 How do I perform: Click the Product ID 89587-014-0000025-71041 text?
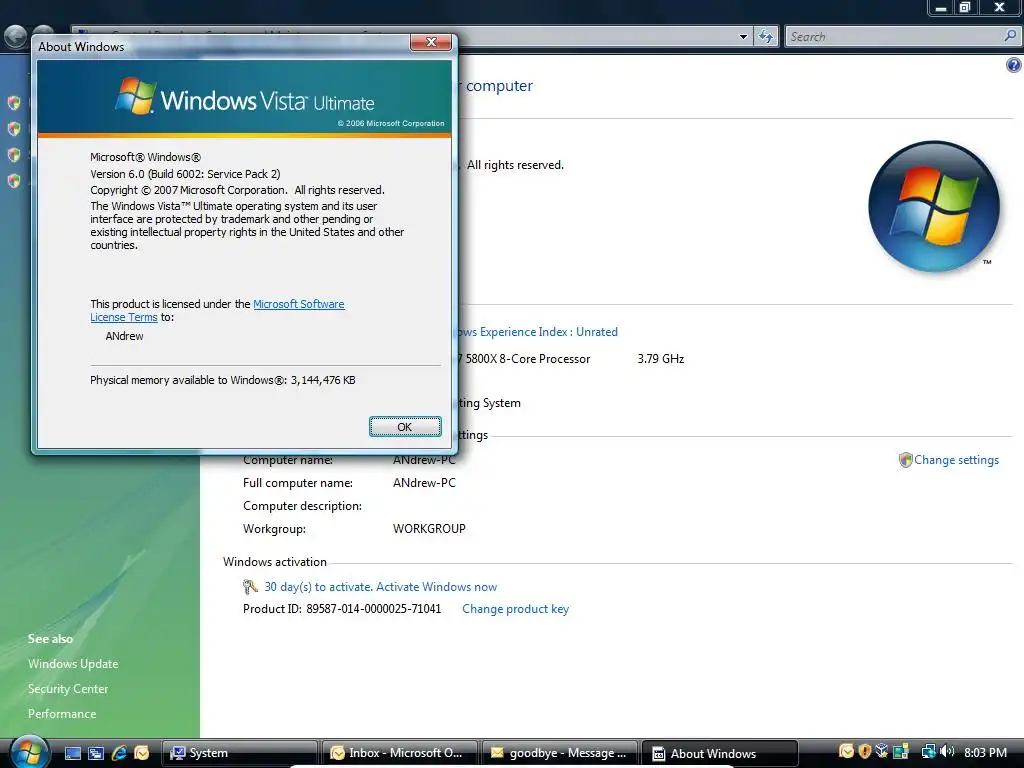[x=342, y=609]
